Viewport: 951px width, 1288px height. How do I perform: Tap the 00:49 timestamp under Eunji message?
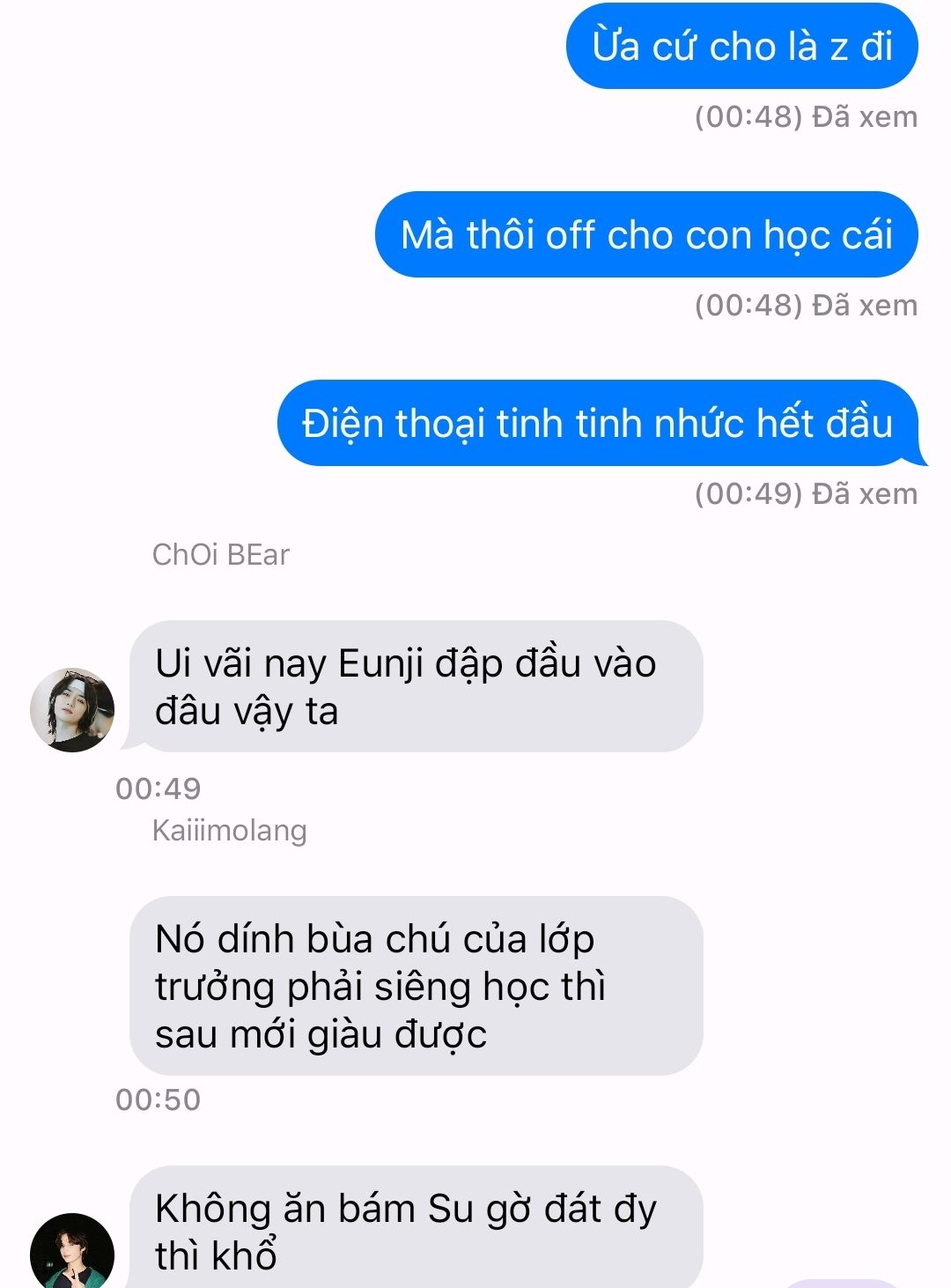(x=158, y=788)
